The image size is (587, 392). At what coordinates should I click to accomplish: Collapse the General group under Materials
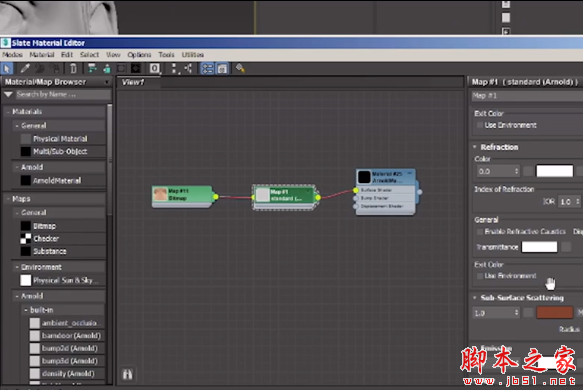click(16, 126)
